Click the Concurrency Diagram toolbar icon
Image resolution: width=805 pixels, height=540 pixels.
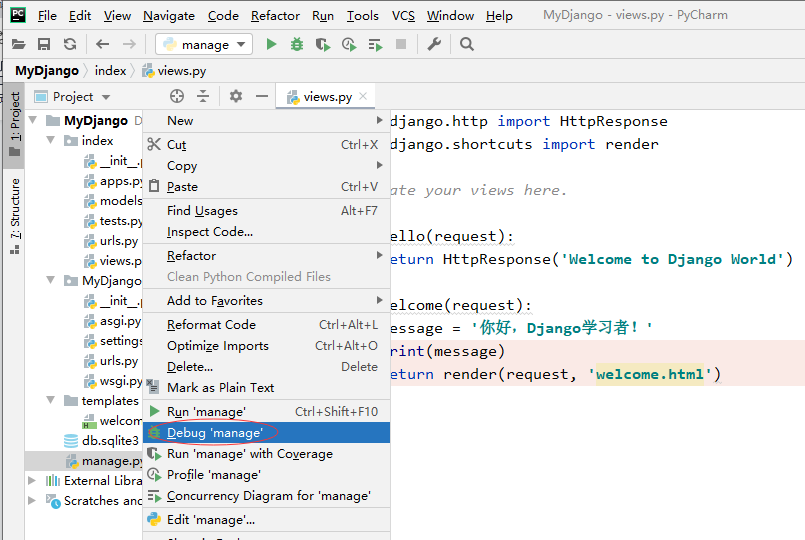[375, 45]
